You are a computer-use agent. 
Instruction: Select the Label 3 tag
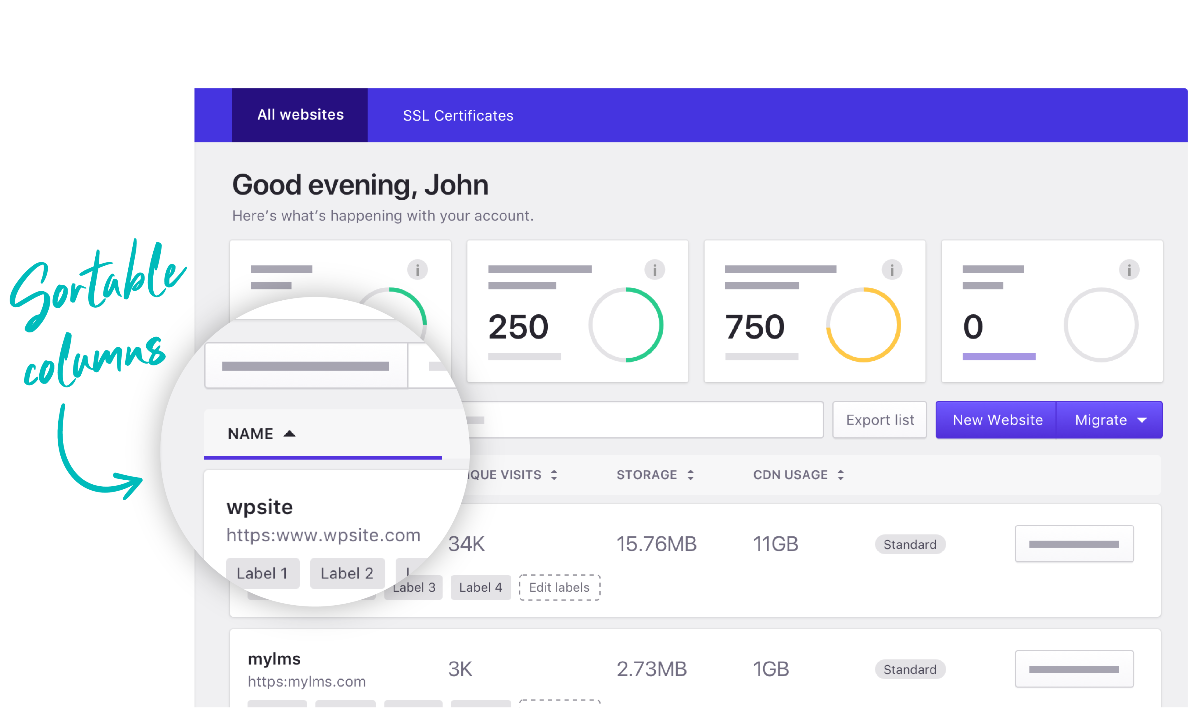pyautogui.click(x=413, y=588)
